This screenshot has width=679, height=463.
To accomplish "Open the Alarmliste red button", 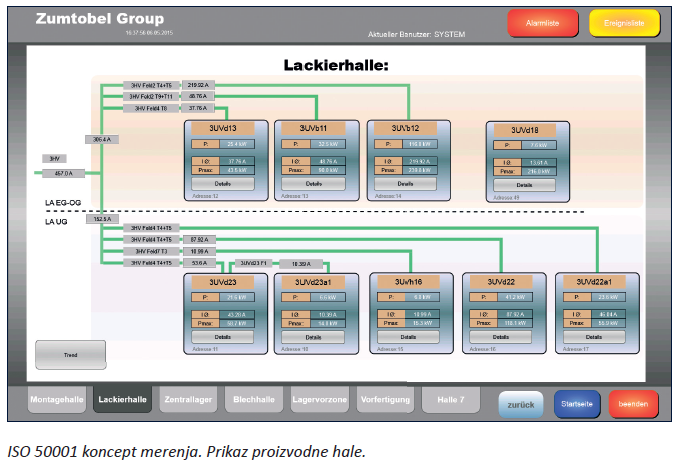I will 542,22.
